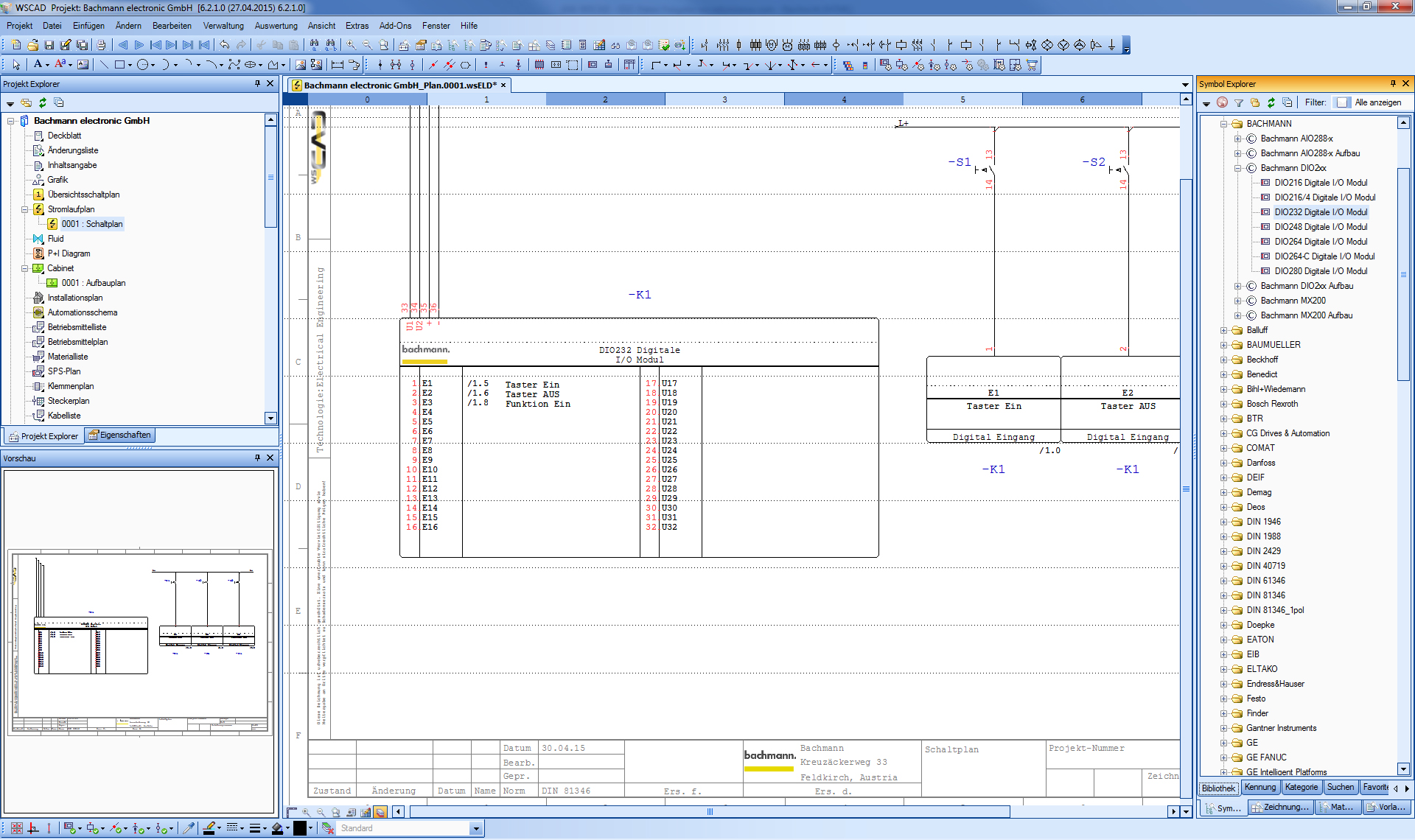Click the Print icon in the toolbar

(100, 45)
